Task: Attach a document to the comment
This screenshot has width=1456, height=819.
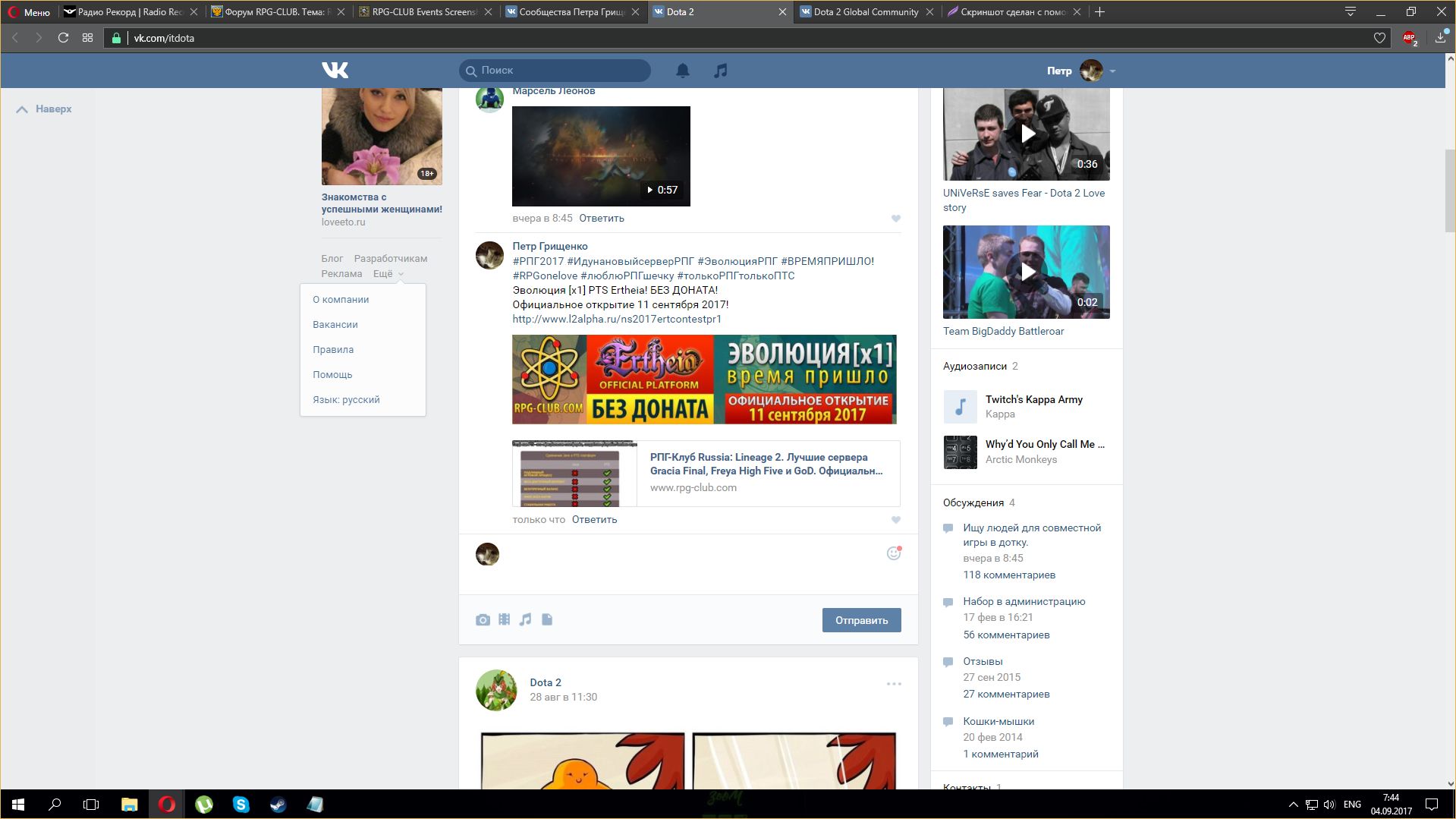Action: (547, 619)
